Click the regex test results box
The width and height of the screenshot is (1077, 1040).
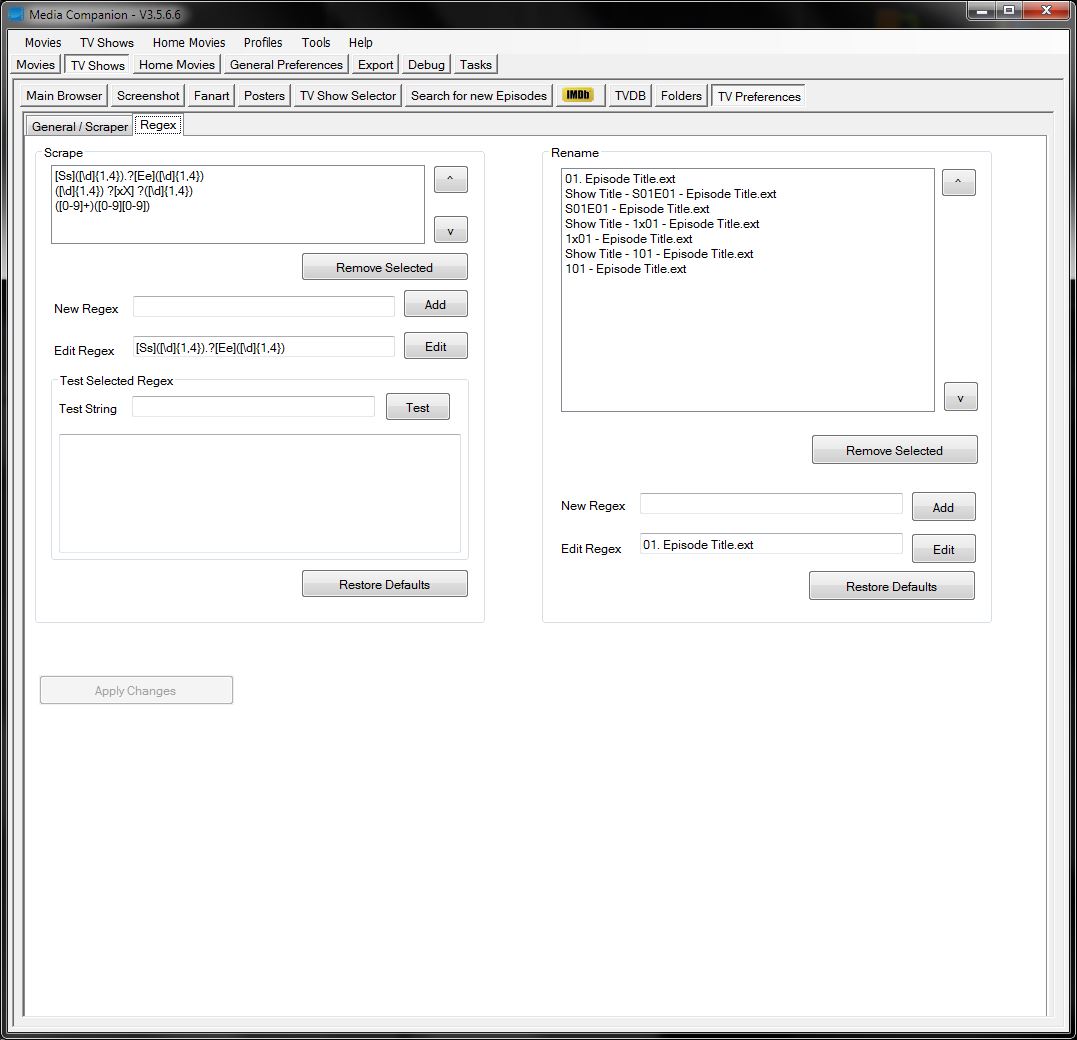click(260, 493)
